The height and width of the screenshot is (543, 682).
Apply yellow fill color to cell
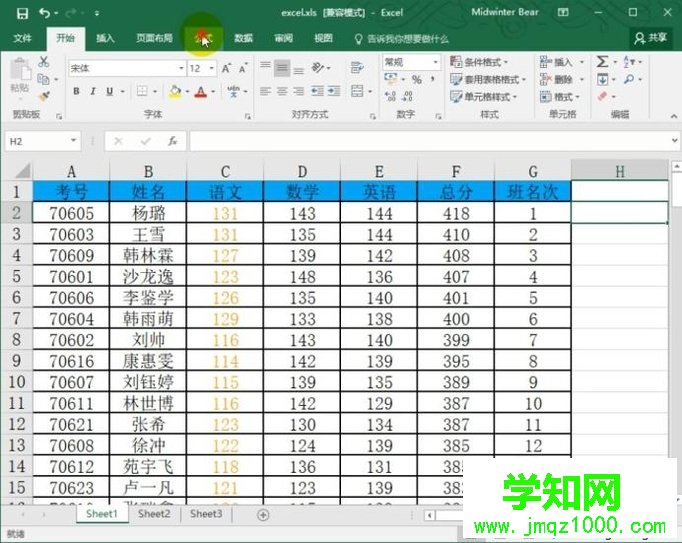pos(175,91)
